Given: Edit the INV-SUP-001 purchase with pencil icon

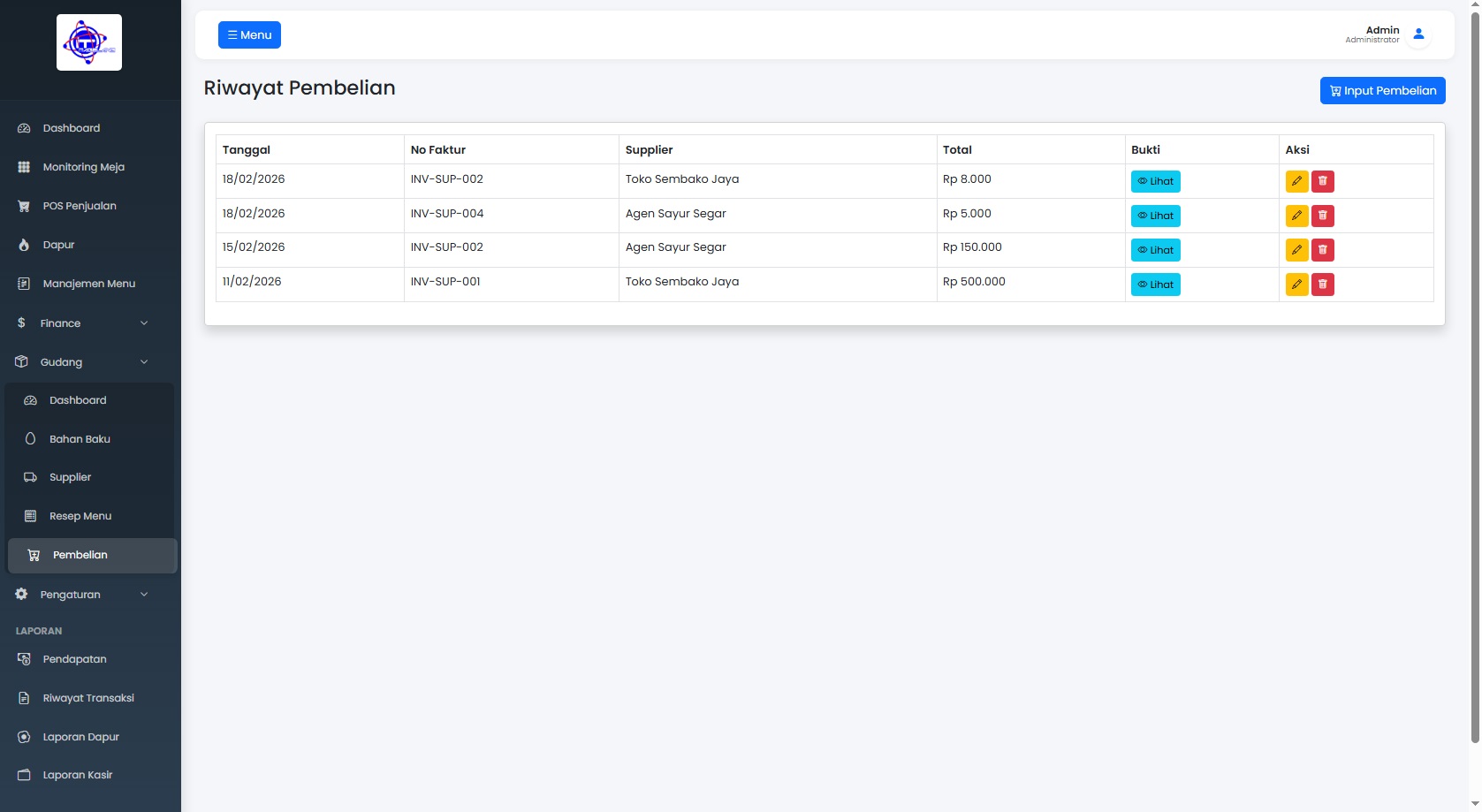Looking at the screenshot, I should point(1296,285).
